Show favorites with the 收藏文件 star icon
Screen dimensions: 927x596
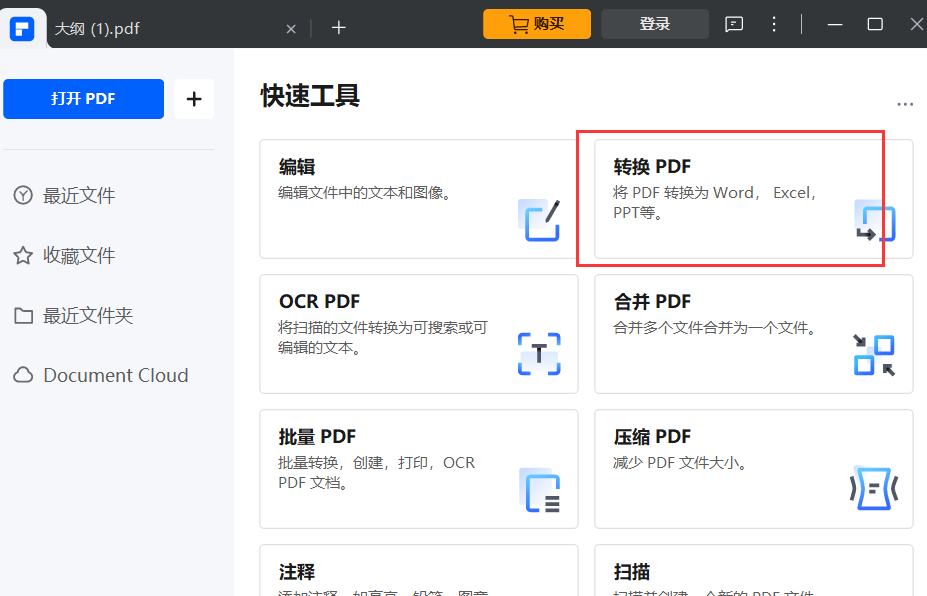pyautogui.click(x=22, y=255)
